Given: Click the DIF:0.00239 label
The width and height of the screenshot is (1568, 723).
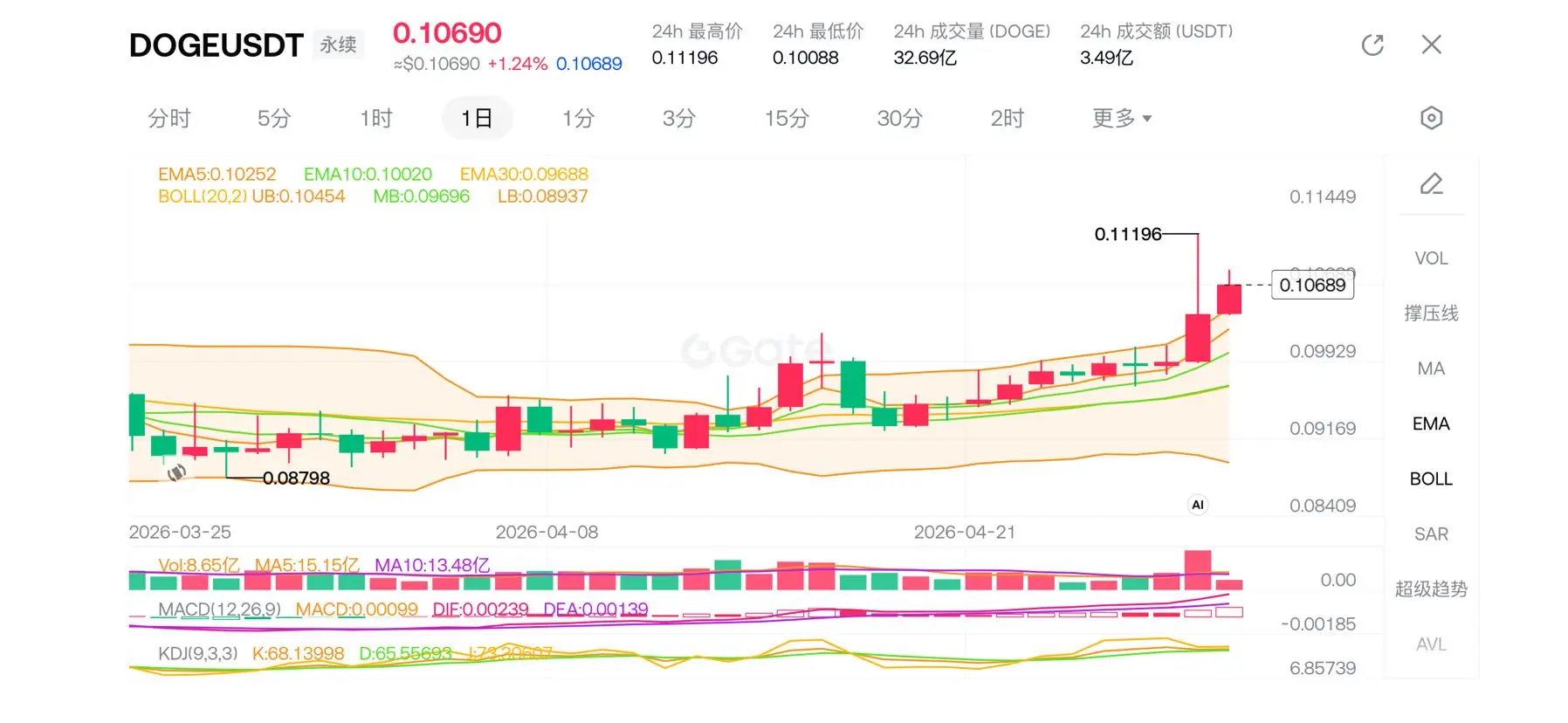Looking at the screenshot, I should (x=480, y=609).
